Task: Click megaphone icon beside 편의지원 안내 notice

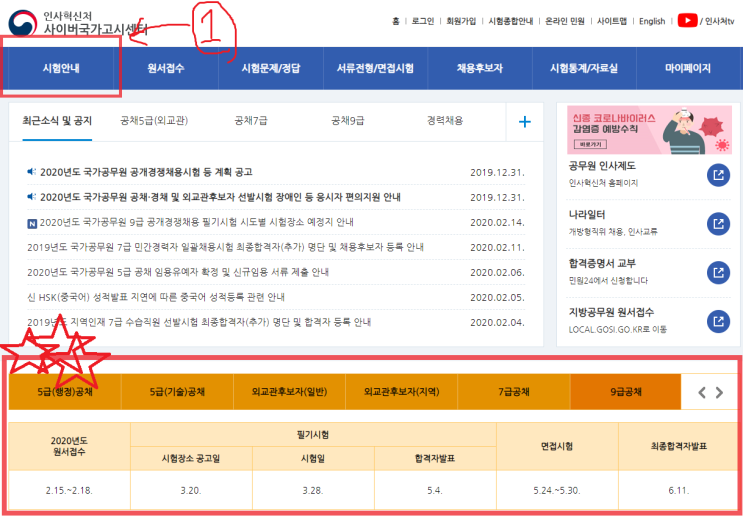Action: click(31, 196)
